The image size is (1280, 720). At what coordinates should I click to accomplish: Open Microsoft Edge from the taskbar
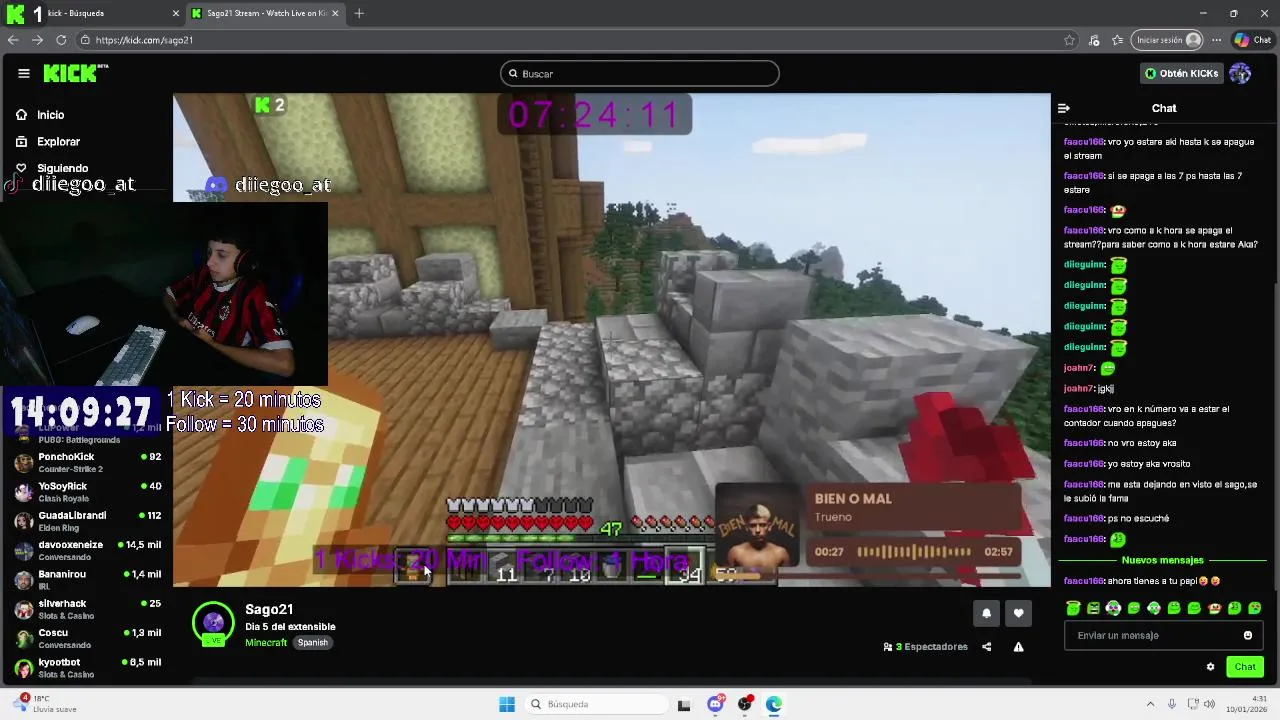click(x=774, y=704)
